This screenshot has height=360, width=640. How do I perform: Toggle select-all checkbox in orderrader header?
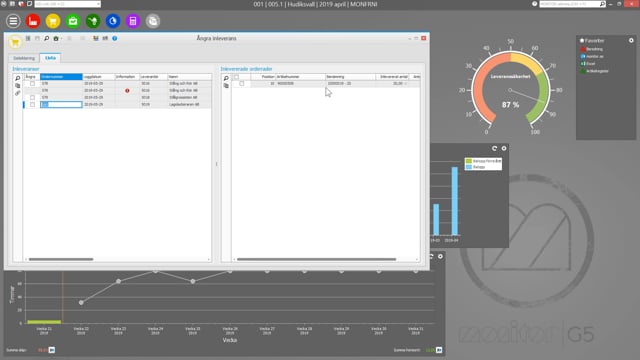(236, 77)
